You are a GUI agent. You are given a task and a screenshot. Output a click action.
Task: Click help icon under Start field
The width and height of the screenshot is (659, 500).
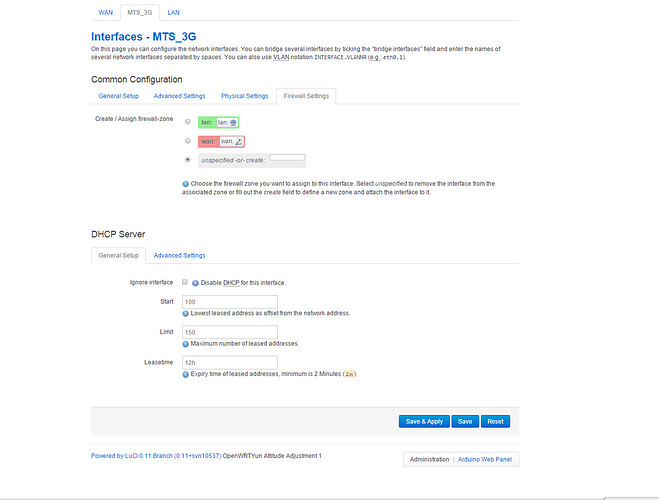[x=185, y=313]
